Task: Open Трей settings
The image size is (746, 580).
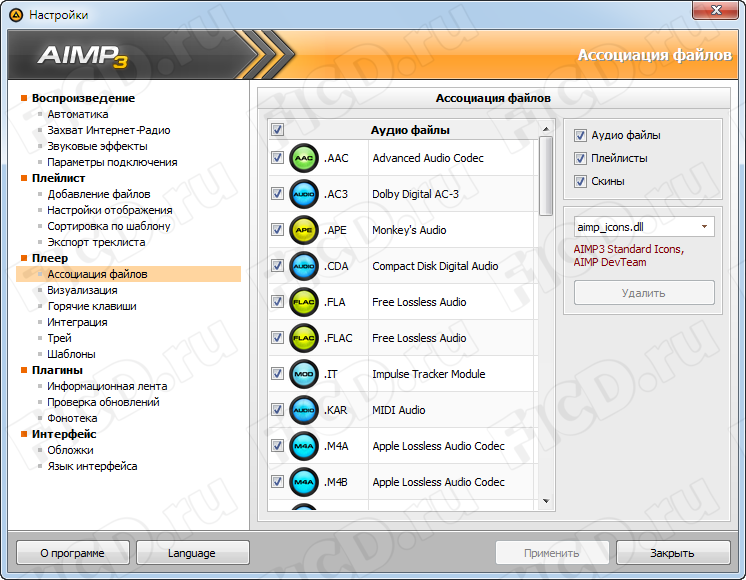Action: coord(59,338)
